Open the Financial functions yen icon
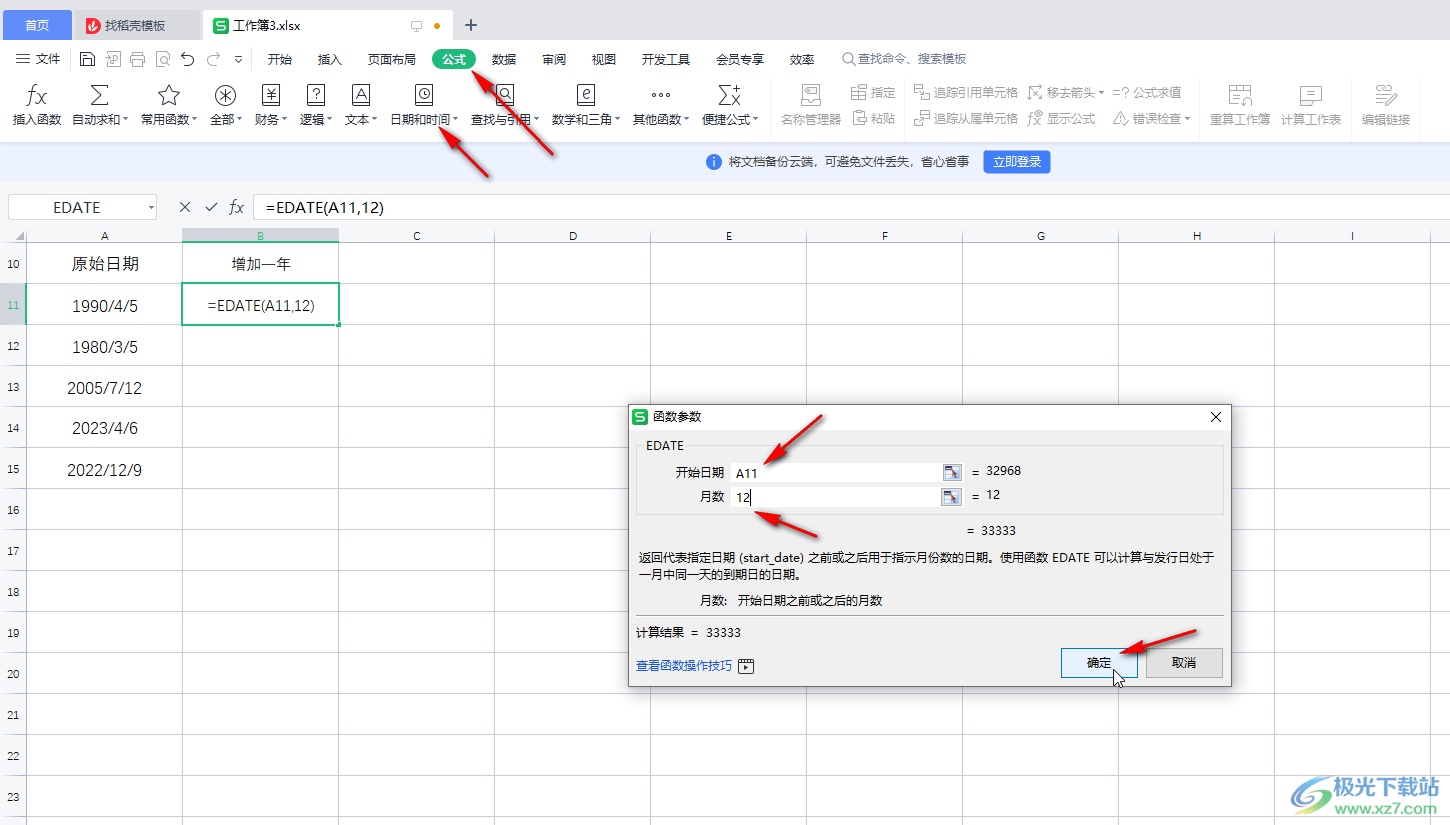 click(x=271, y=95)
